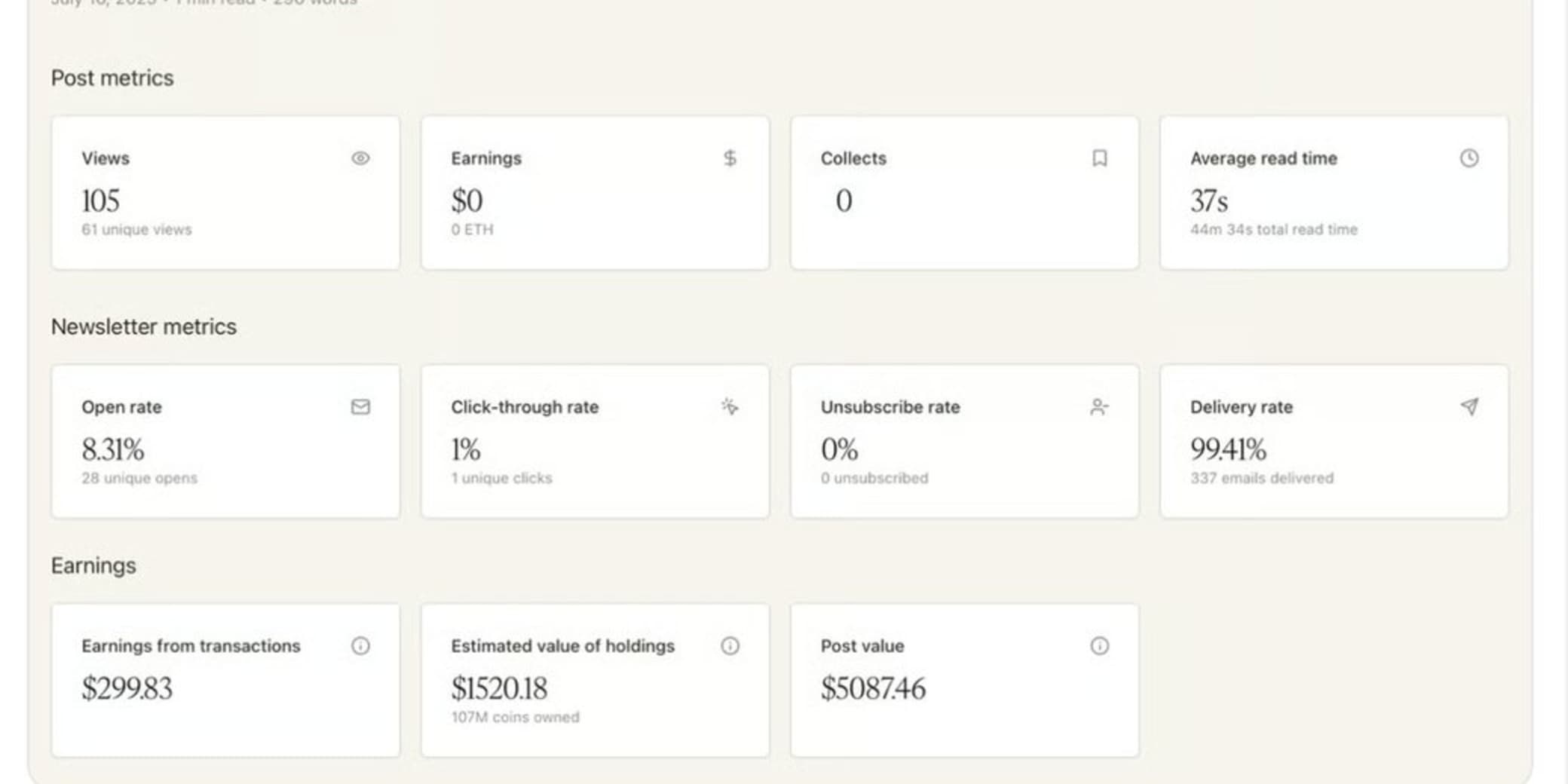Screen dimensions: 1568x784
Task: Open info tooltip for Post value
Action: pos(1100,646)
